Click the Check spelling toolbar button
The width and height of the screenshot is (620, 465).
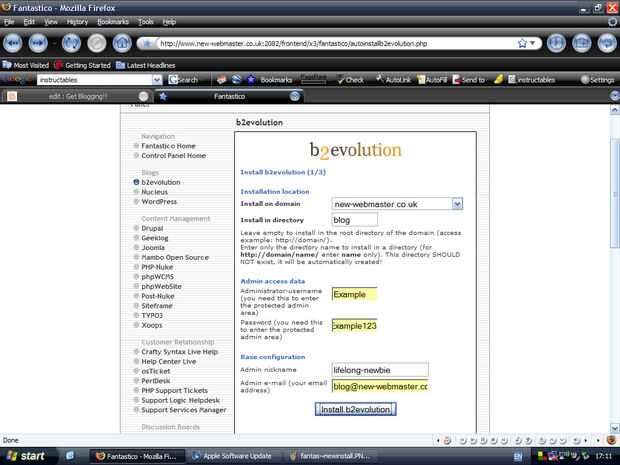[x=350, y=80]
